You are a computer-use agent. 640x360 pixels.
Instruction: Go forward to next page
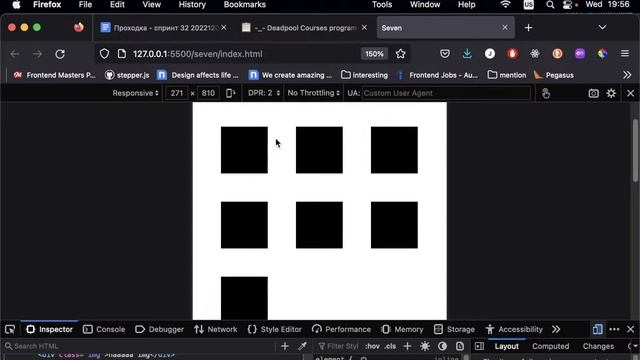pos(38,54)
